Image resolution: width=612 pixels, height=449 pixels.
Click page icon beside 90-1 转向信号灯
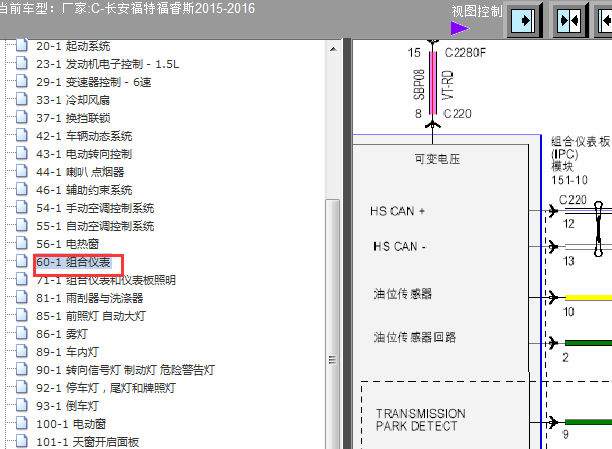coord(22,369)
